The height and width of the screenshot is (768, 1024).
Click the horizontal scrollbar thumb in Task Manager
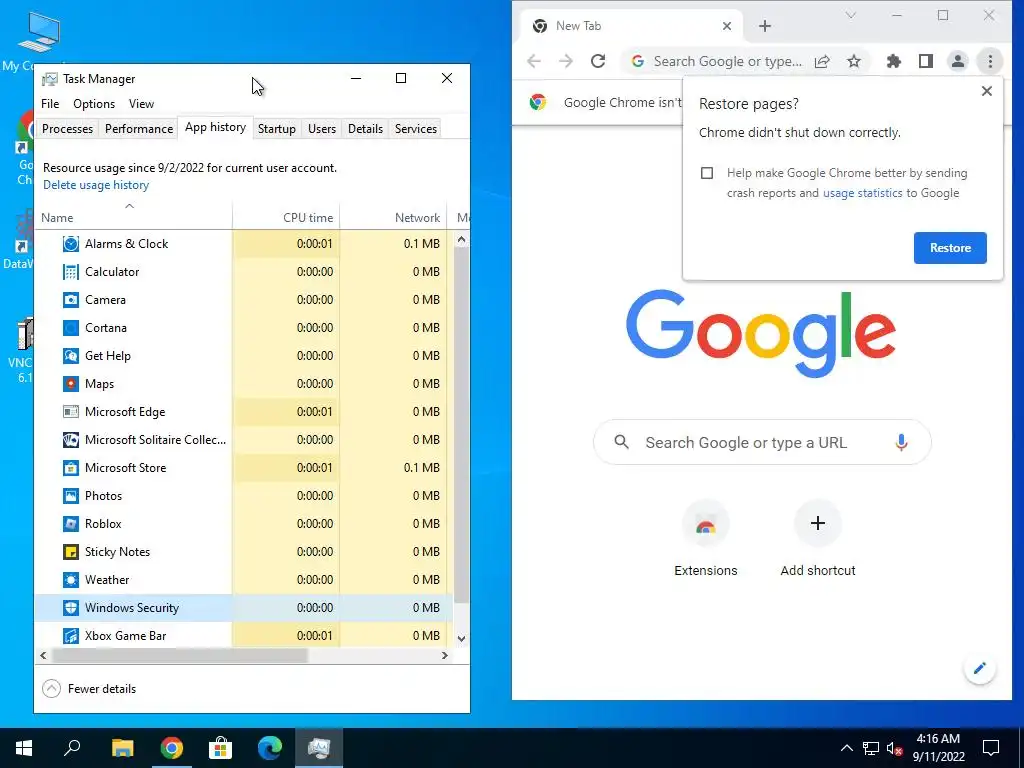click(x=180, y=655)
